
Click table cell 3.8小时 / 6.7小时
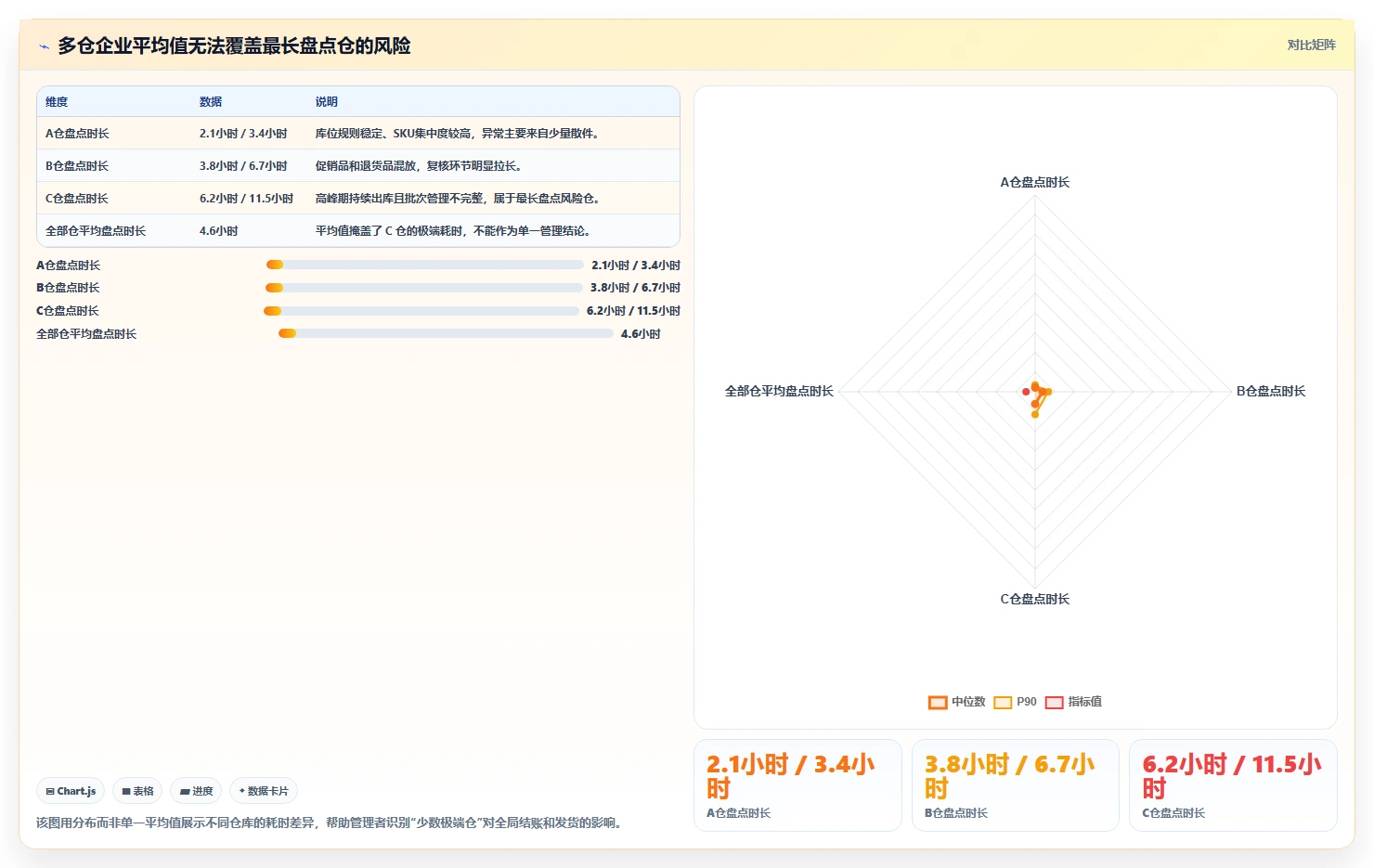[243, 166]
